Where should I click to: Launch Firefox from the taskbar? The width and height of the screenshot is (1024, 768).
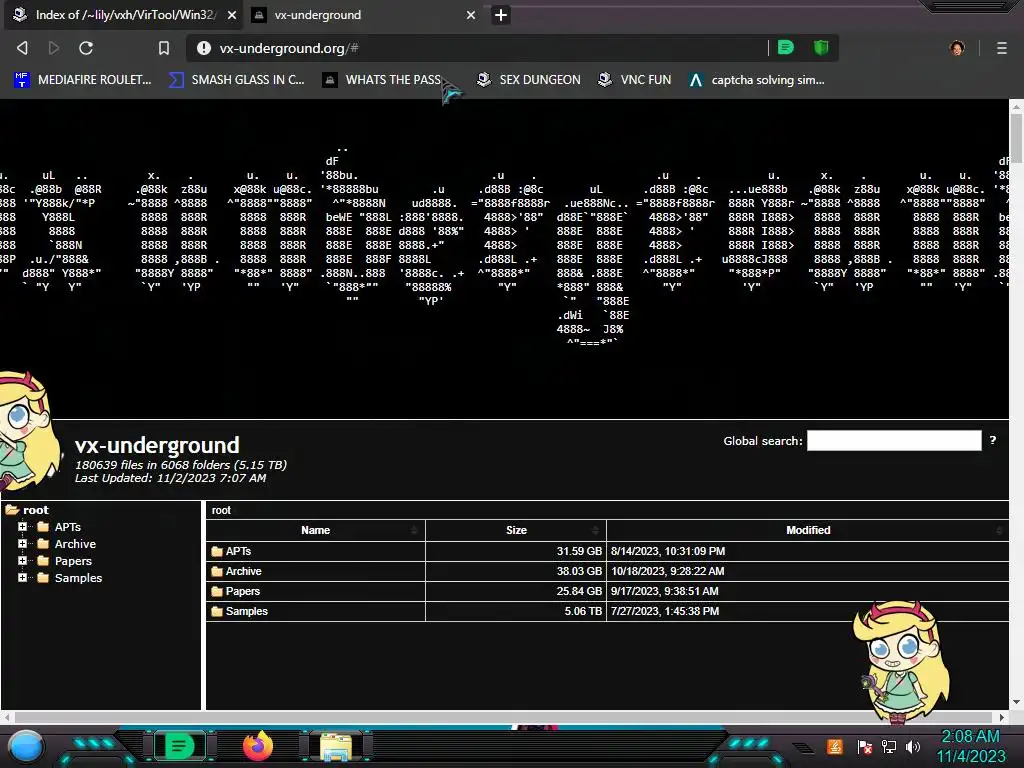coord(258,746)
